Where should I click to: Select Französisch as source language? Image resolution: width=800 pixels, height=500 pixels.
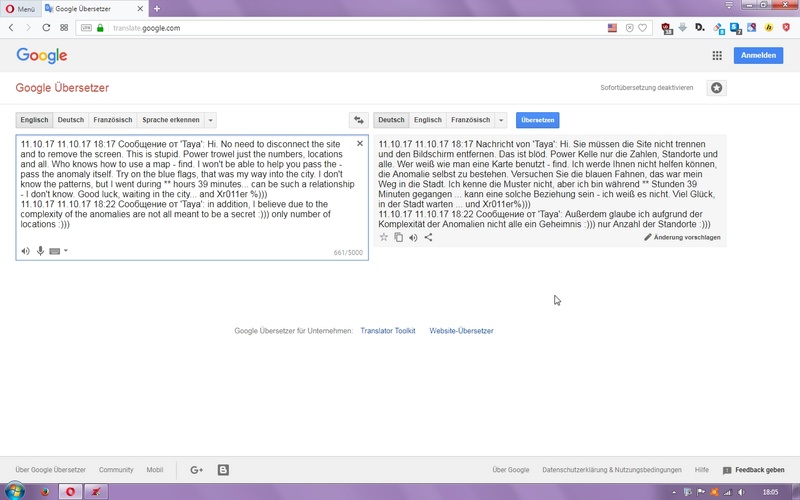pos(113,120)
